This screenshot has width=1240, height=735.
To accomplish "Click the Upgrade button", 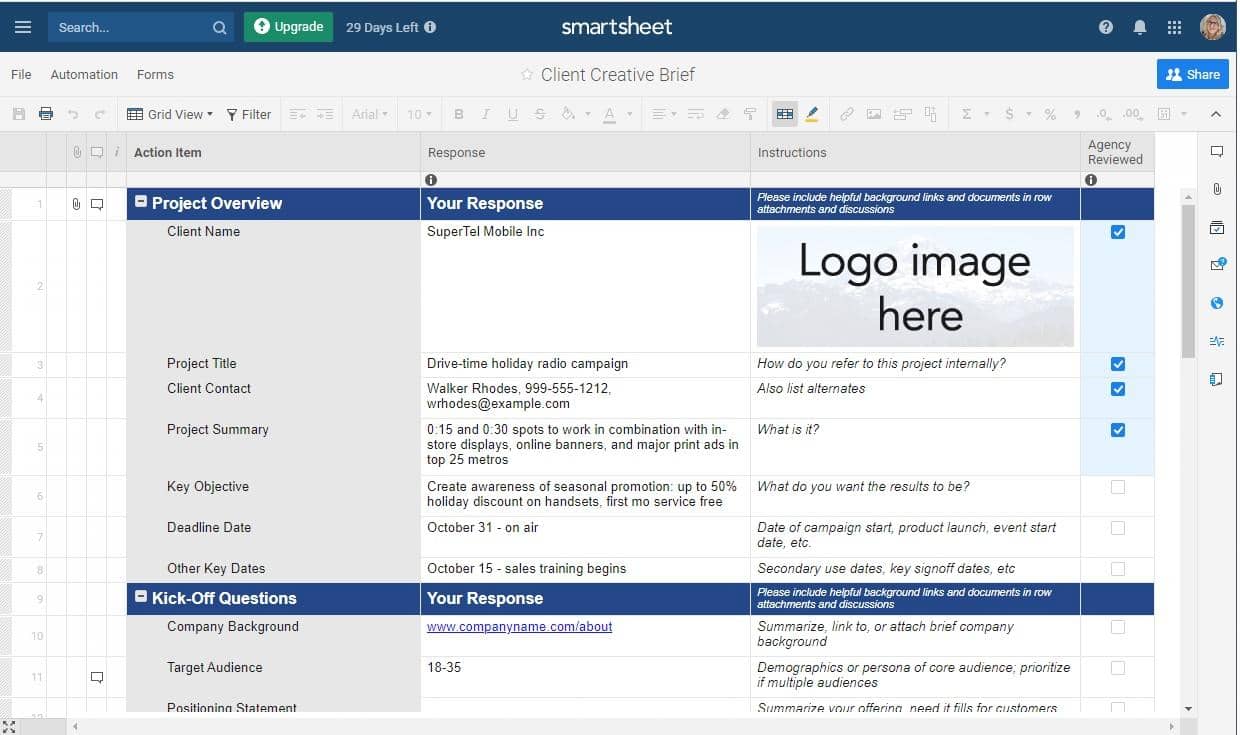I will (x=288, y=27).
